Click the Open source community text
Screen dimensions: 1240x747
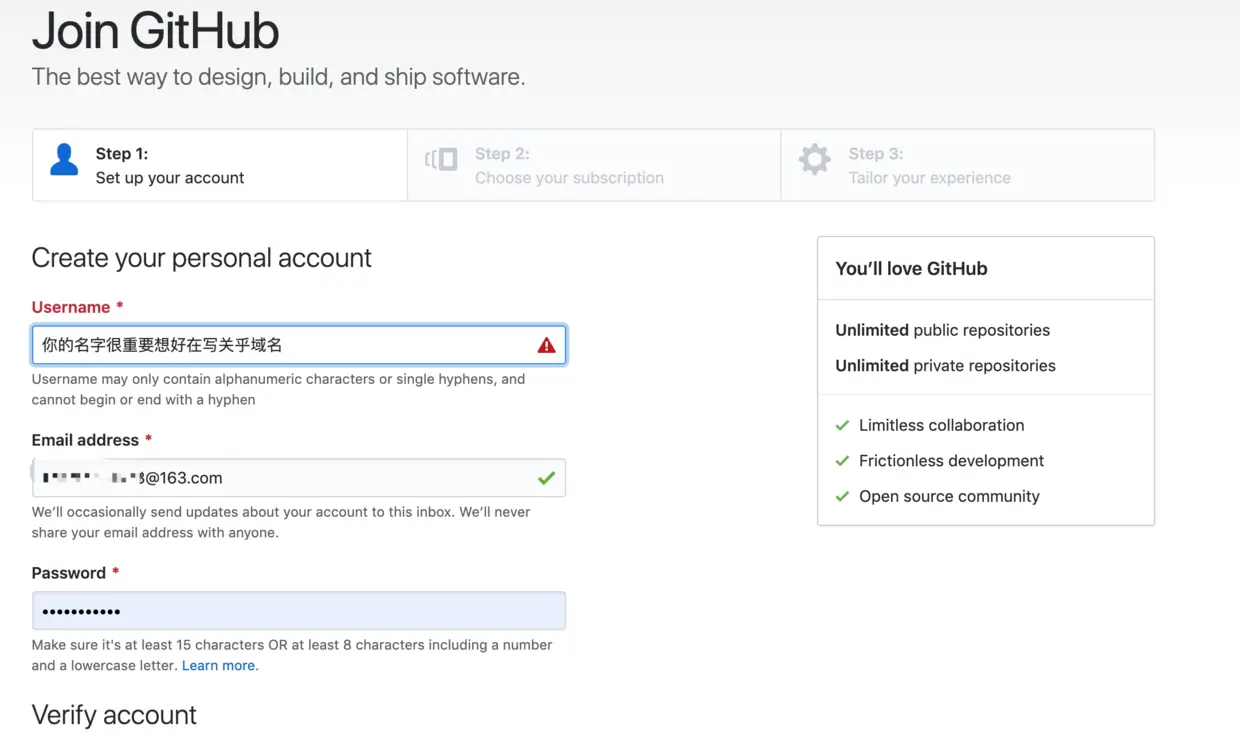point(950,496)
